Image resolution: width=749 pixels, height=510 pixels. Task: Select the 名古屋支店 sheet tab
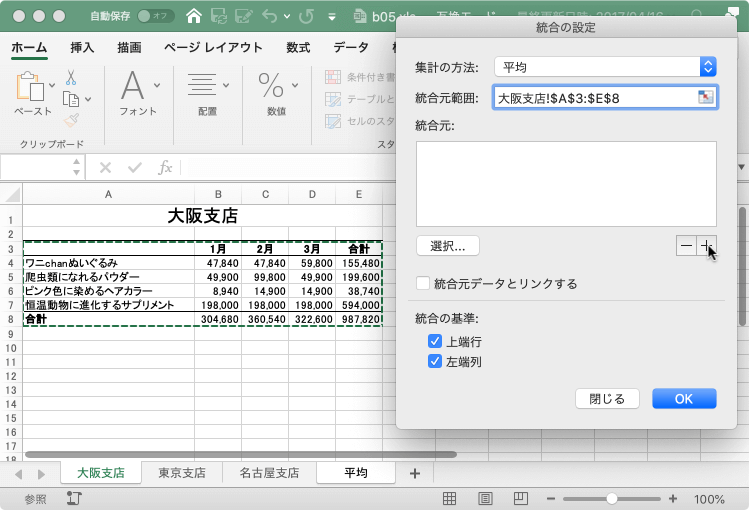269,473
